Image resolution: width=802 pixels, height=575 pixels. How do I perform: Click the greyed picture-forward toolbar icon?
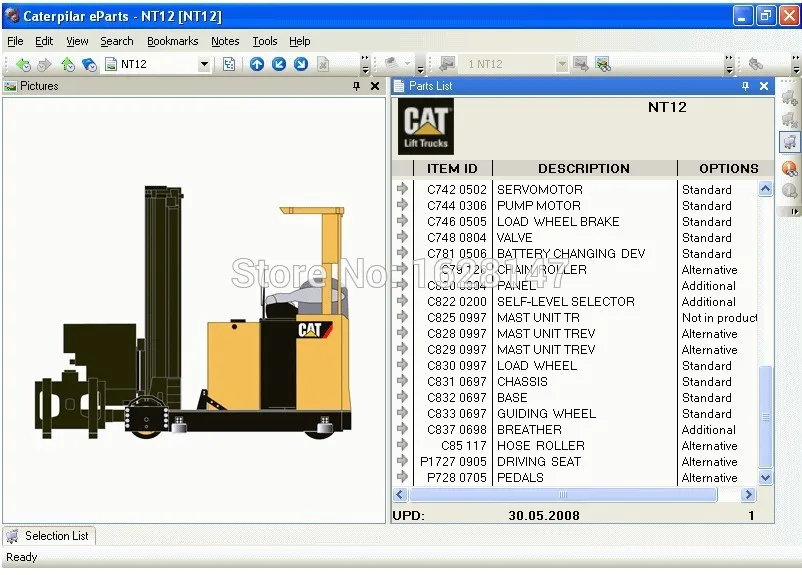point(581,64)
